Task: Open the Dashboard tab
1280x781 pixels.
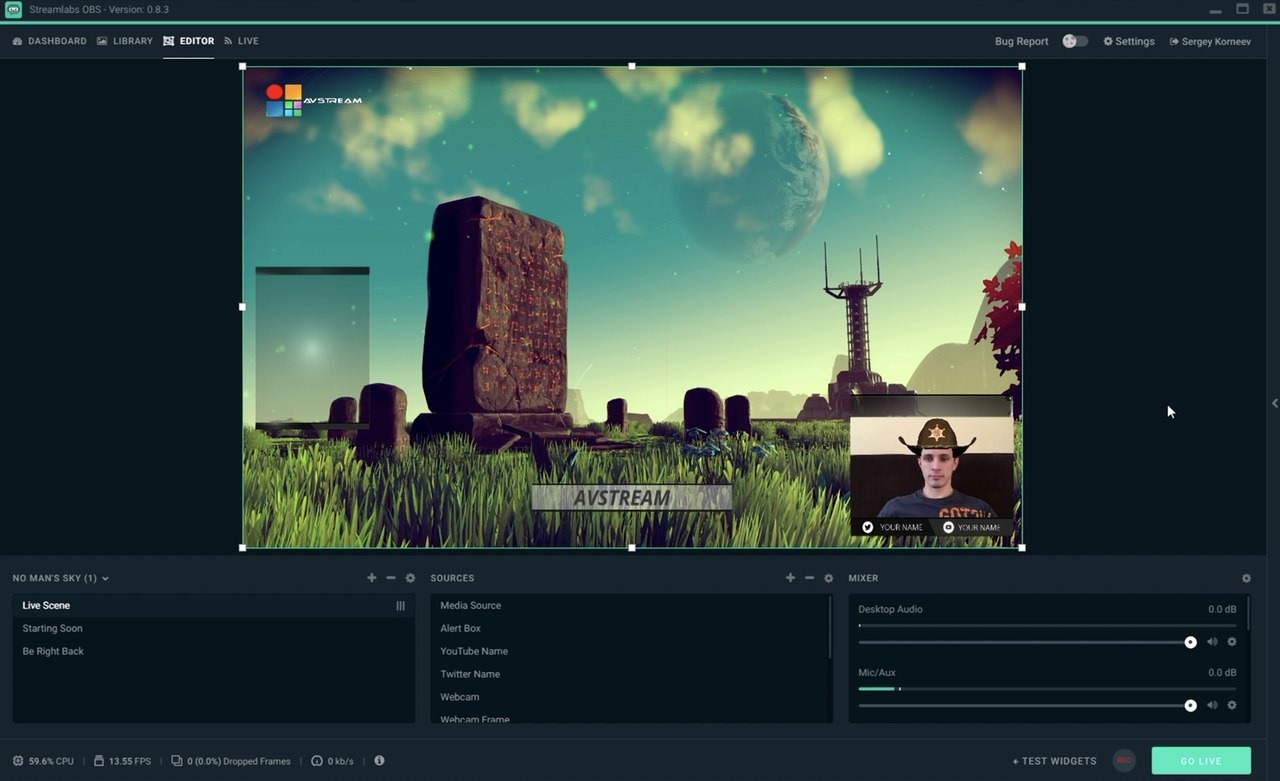Action: tap(49, 41)
